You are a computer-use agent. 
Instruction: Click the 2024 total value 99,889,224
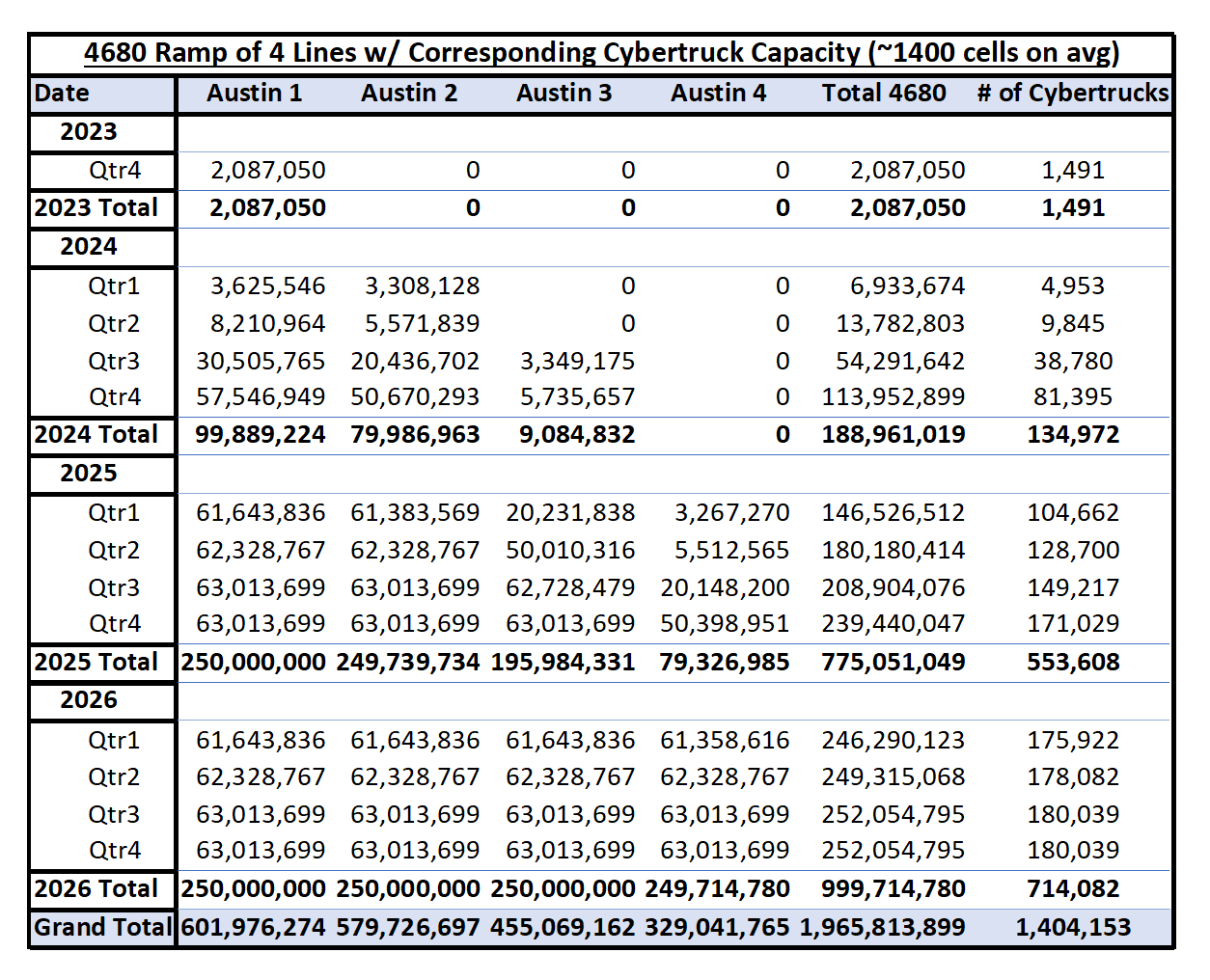point(261,435)
